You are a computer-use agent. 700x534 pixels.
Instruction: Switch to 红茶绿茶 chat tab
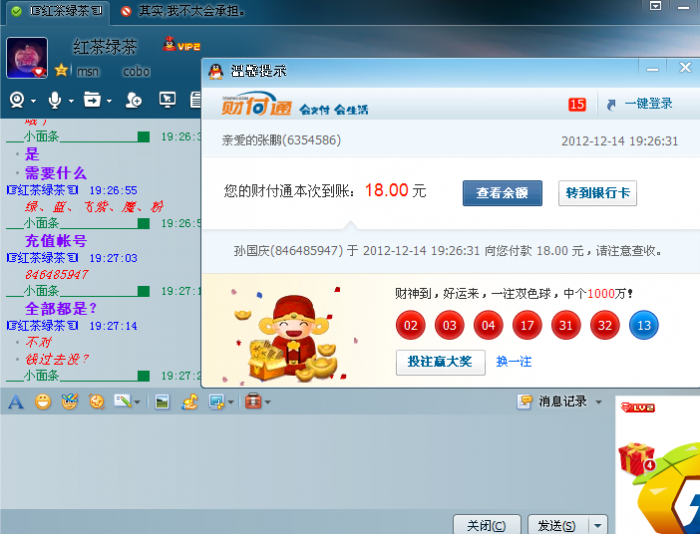point(59,11)
